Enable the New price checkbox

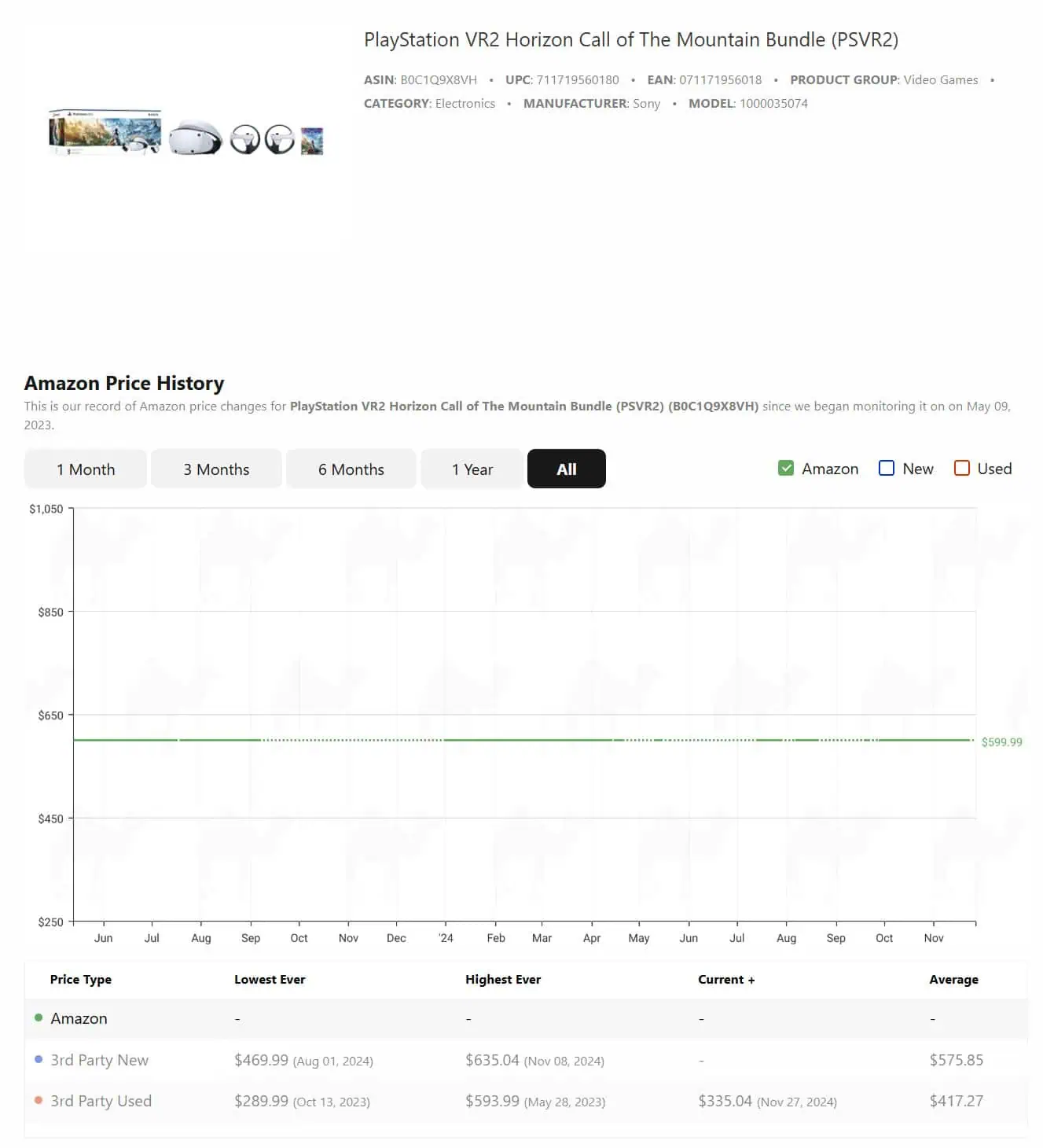[x=886, y=469]
